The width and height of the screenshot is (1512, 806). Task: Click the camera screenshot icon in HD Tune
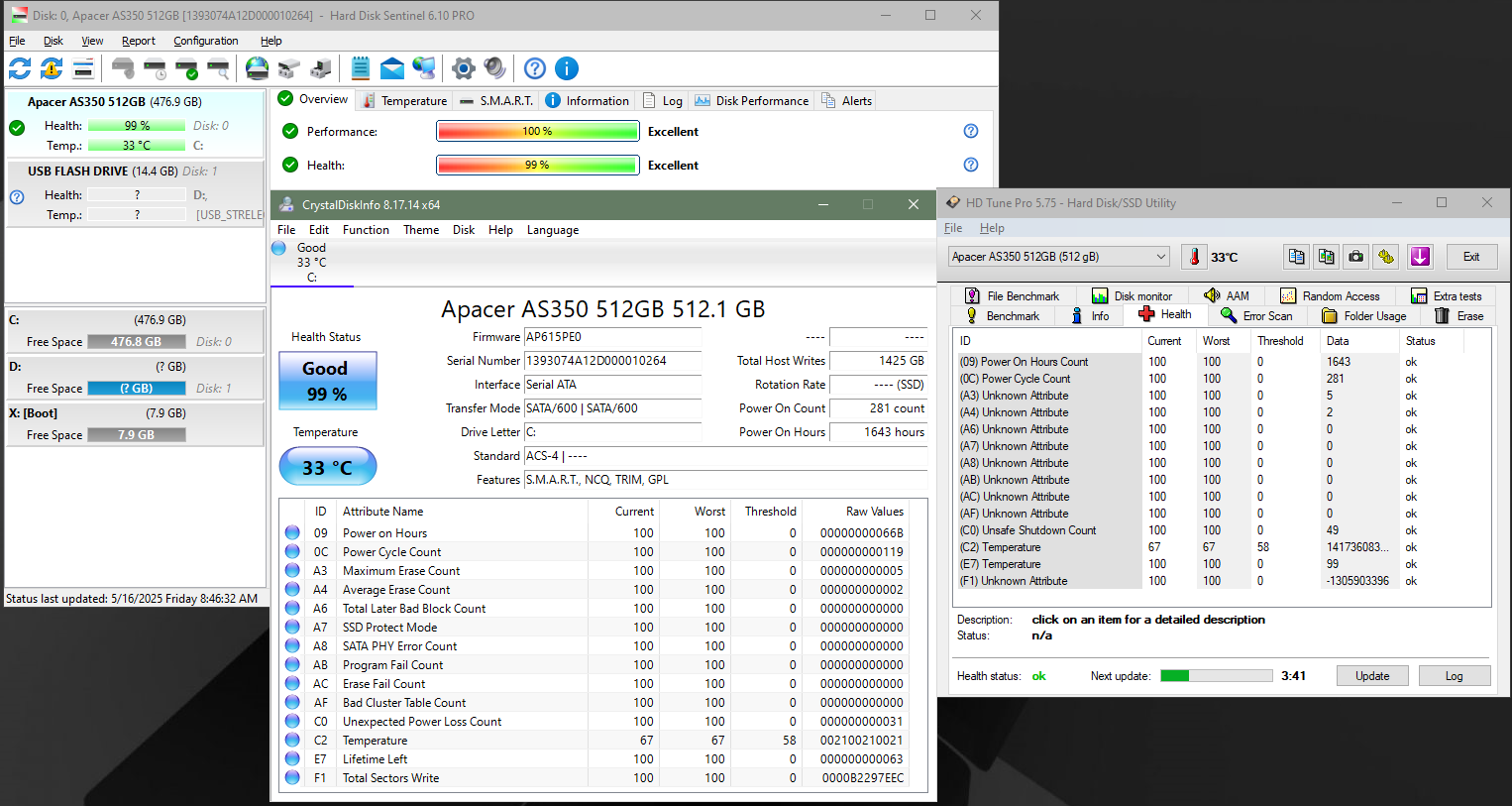point(1355,257)
